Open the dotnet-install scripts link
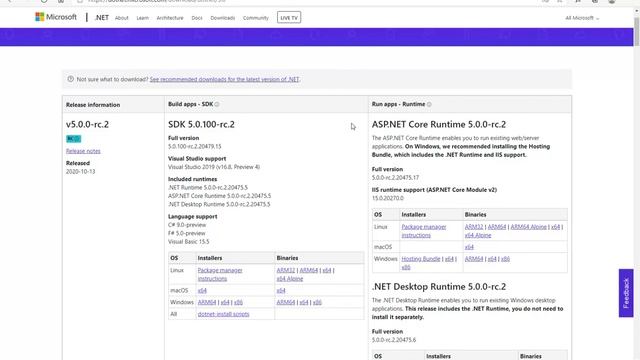 point(223,314)
